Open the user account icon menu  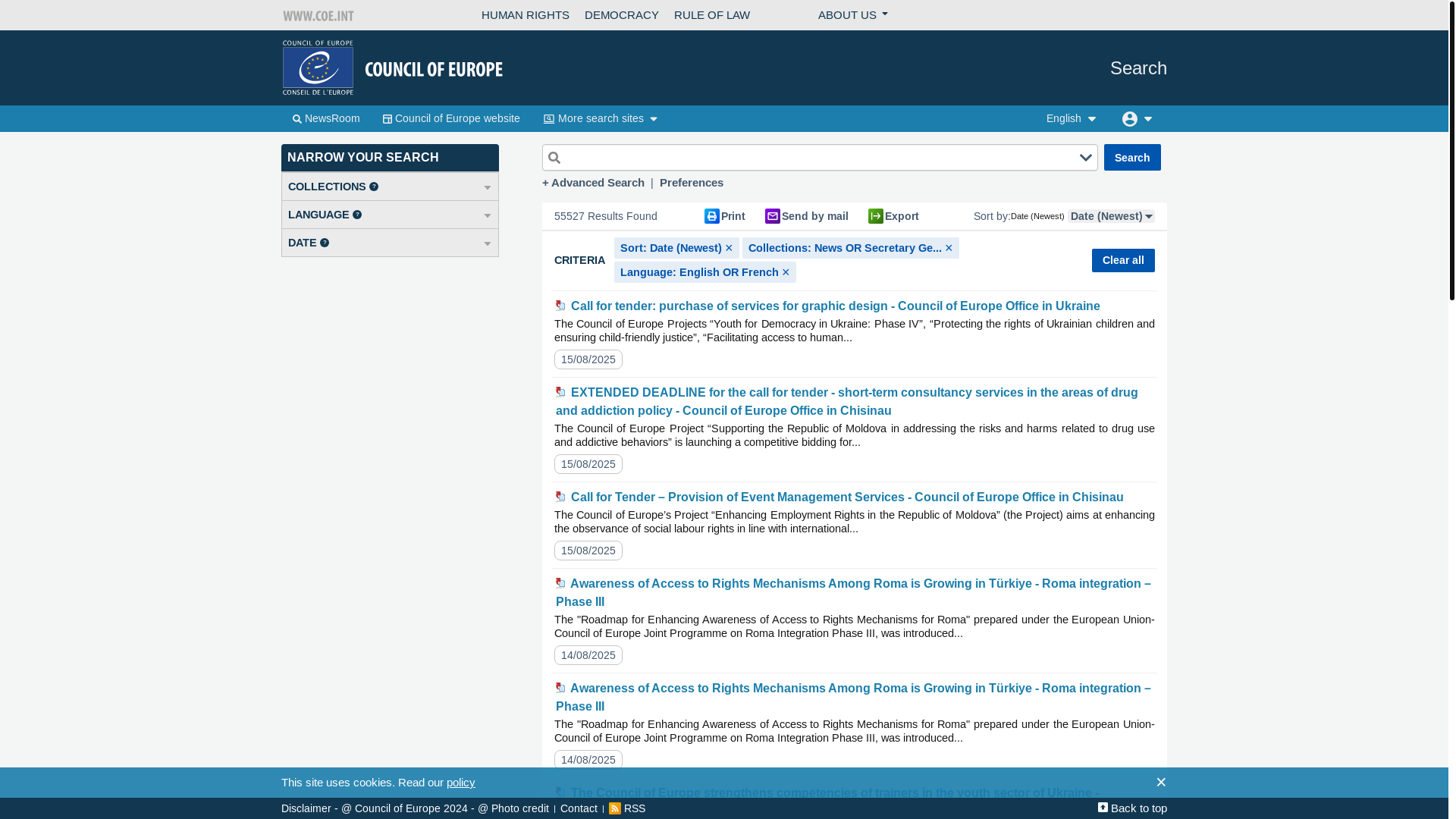coord(1137,119)
